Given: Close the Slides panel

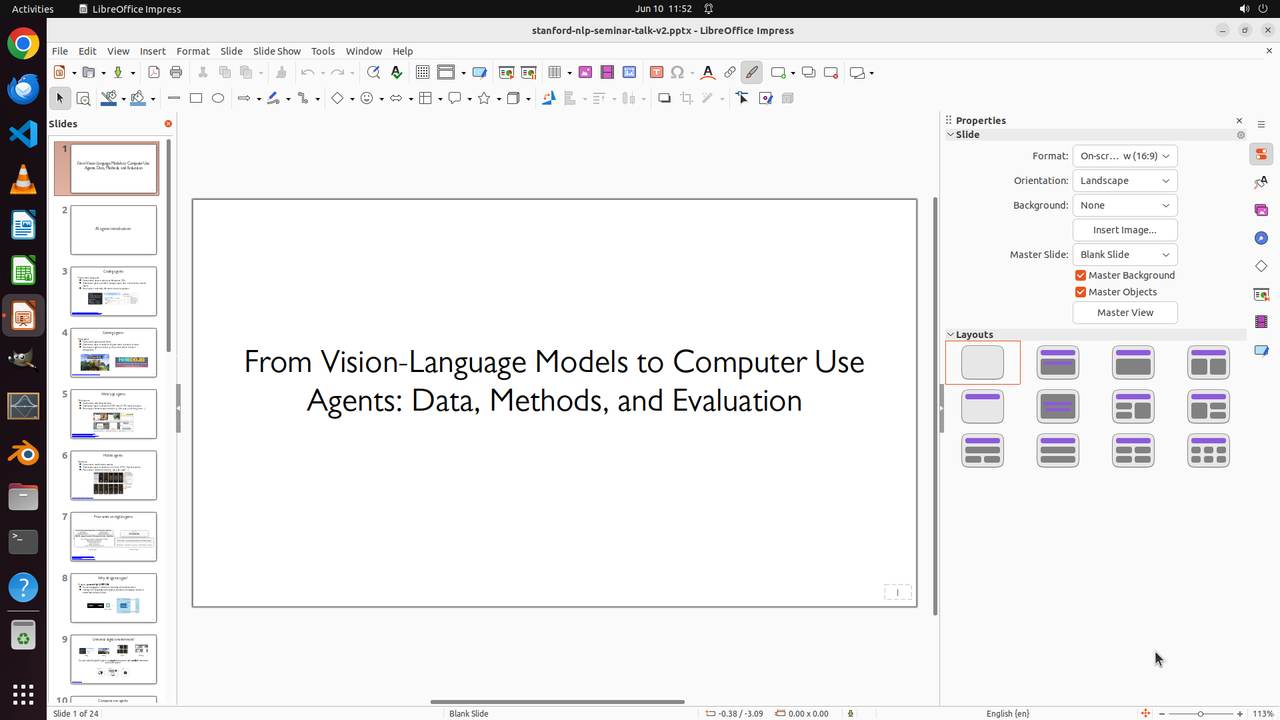Looking at the screenshot, I should 168,124.
